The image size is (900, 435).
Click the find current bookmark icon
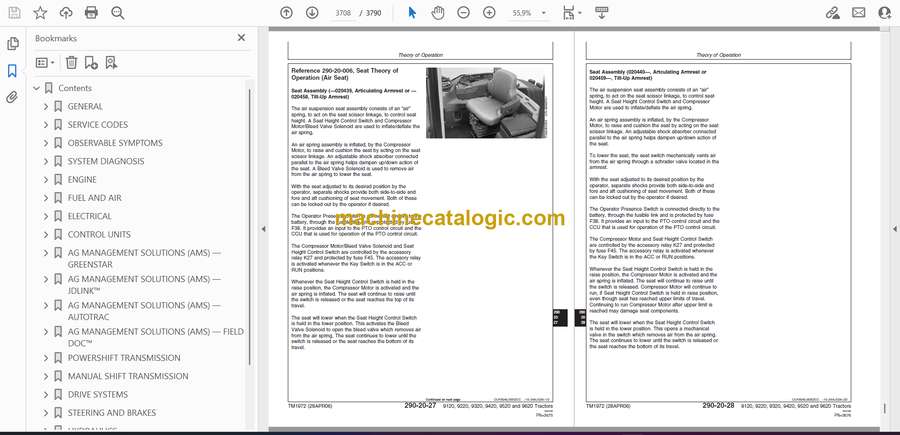[111, 63]
